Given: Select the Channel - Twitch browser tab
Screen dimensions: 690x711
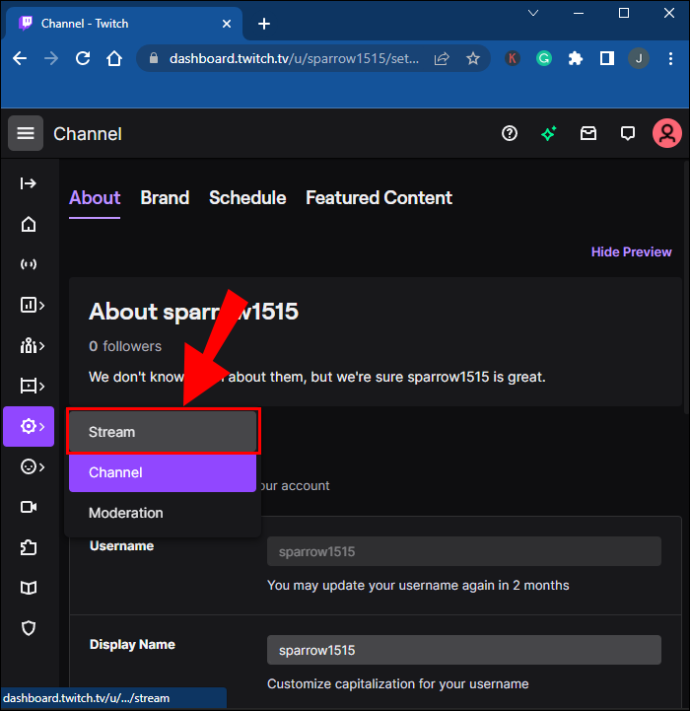Looking at the screenshot, I should click(x=124, y=24).
